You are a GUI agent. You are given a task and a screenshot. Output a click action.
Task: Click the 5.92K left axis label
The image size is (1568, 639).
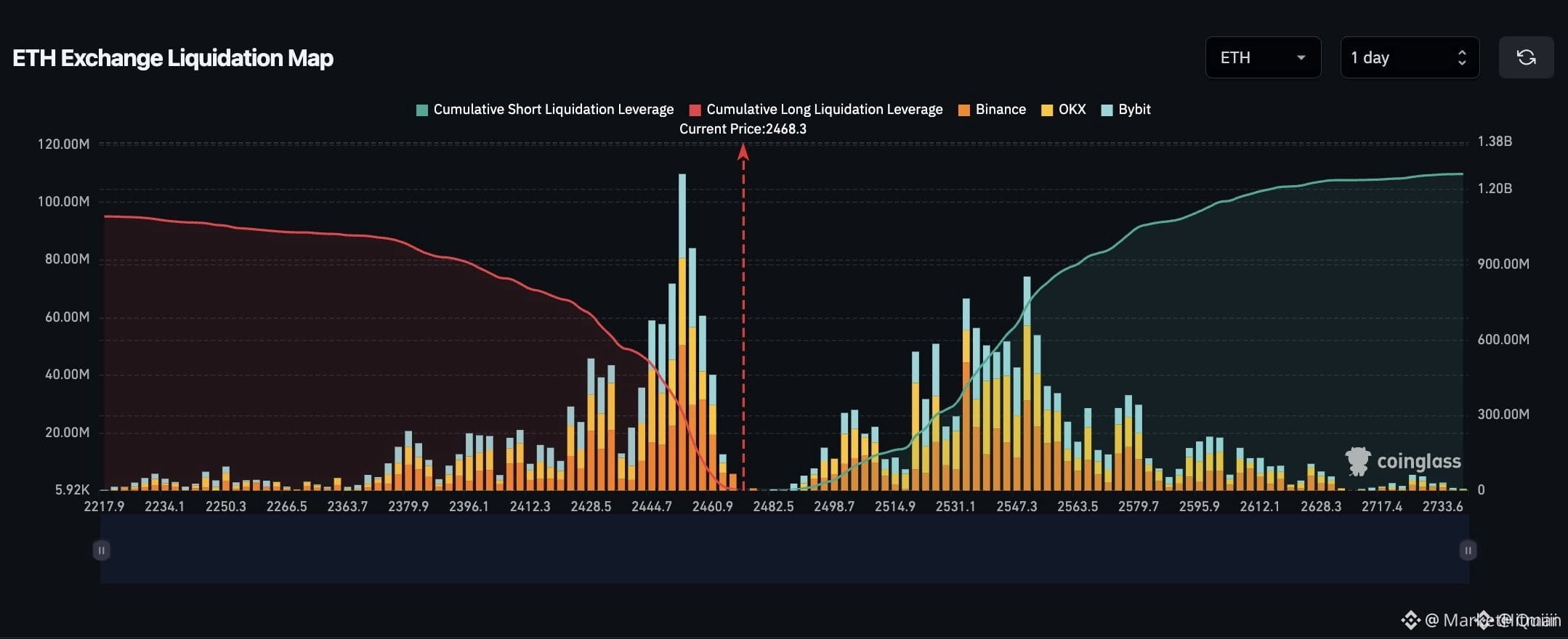coord(73,489)
